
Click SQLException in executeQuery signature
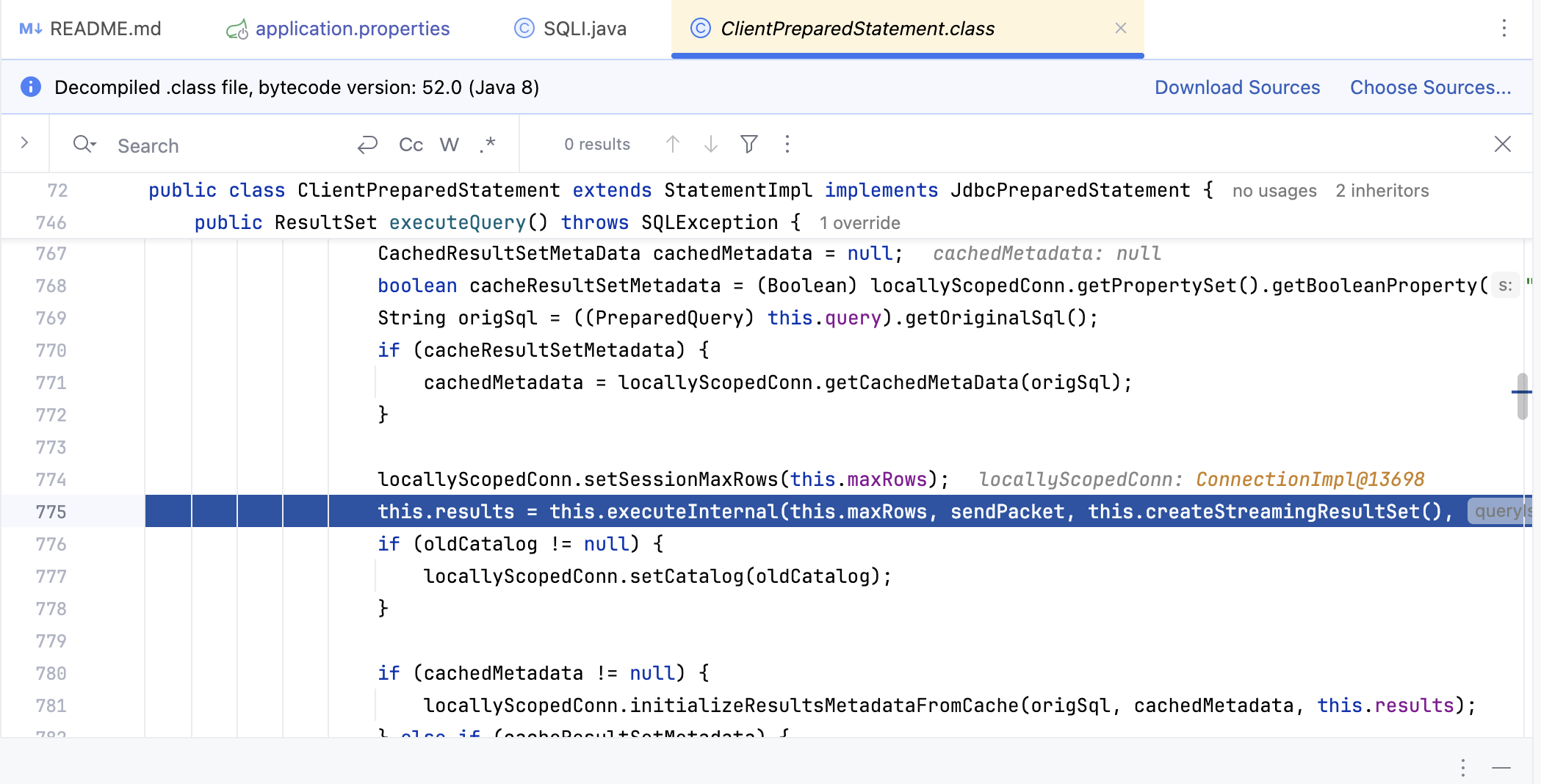710,222
